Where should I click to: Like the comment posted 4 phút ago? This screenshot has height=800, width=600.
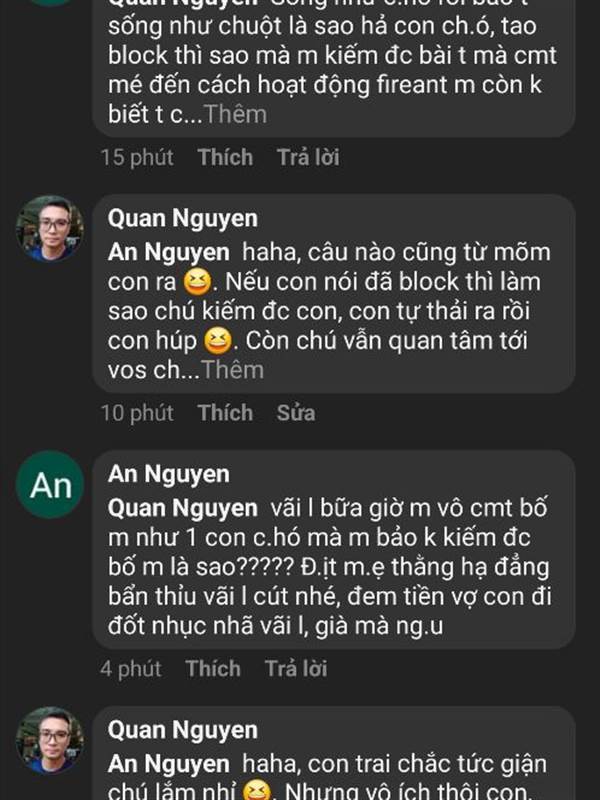(x=213, y=669)
